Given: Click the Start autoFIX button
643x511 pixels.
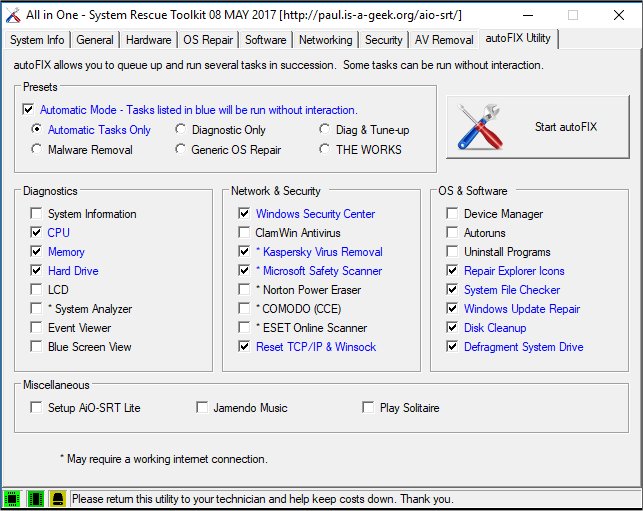Looking at the screenshot, I should click(x=536, y=127).
